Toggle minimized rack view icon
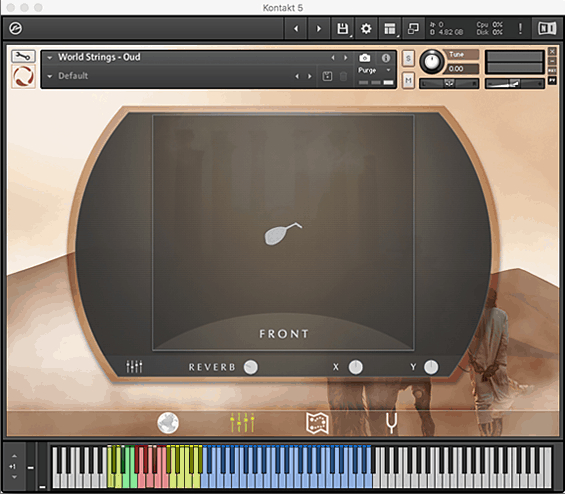This screenshot has height=494, width=565. pyautogui.click(x=413, y=28)
